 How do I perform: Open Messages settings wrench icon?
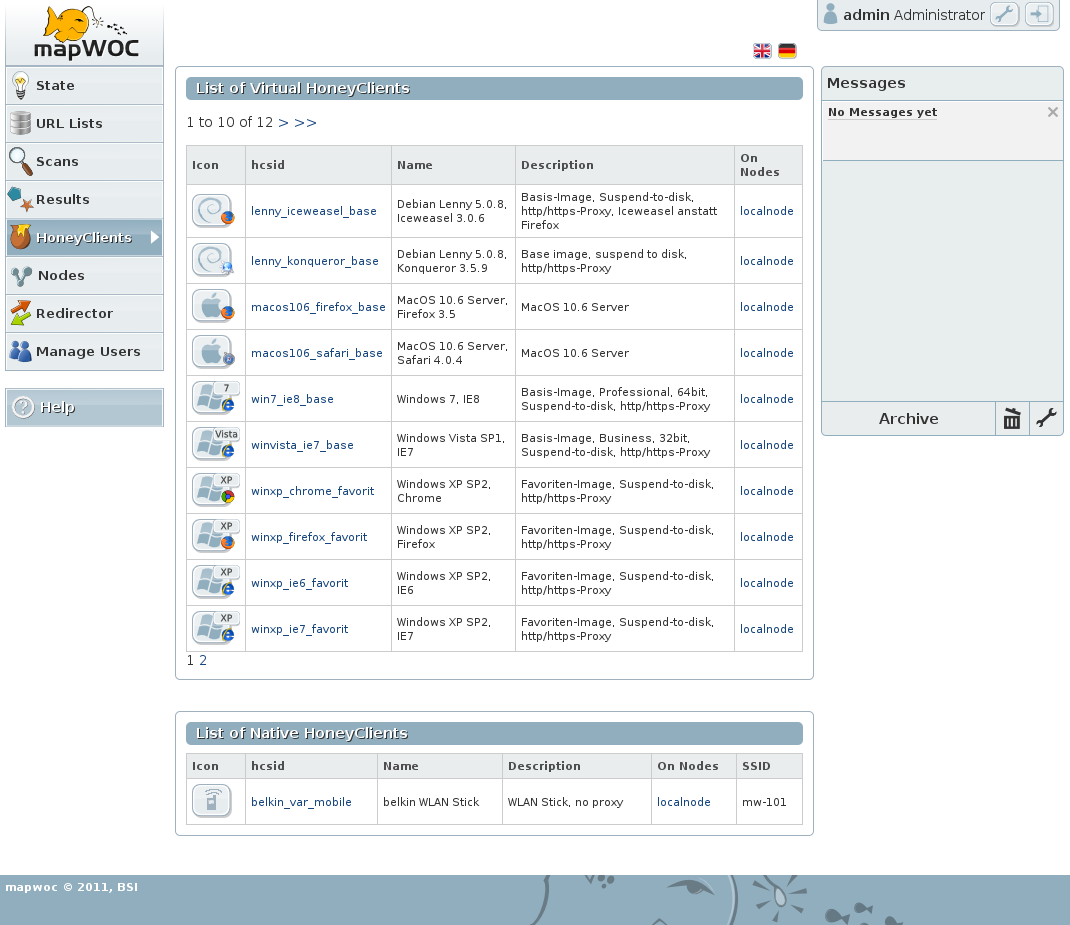[1046, 419]
